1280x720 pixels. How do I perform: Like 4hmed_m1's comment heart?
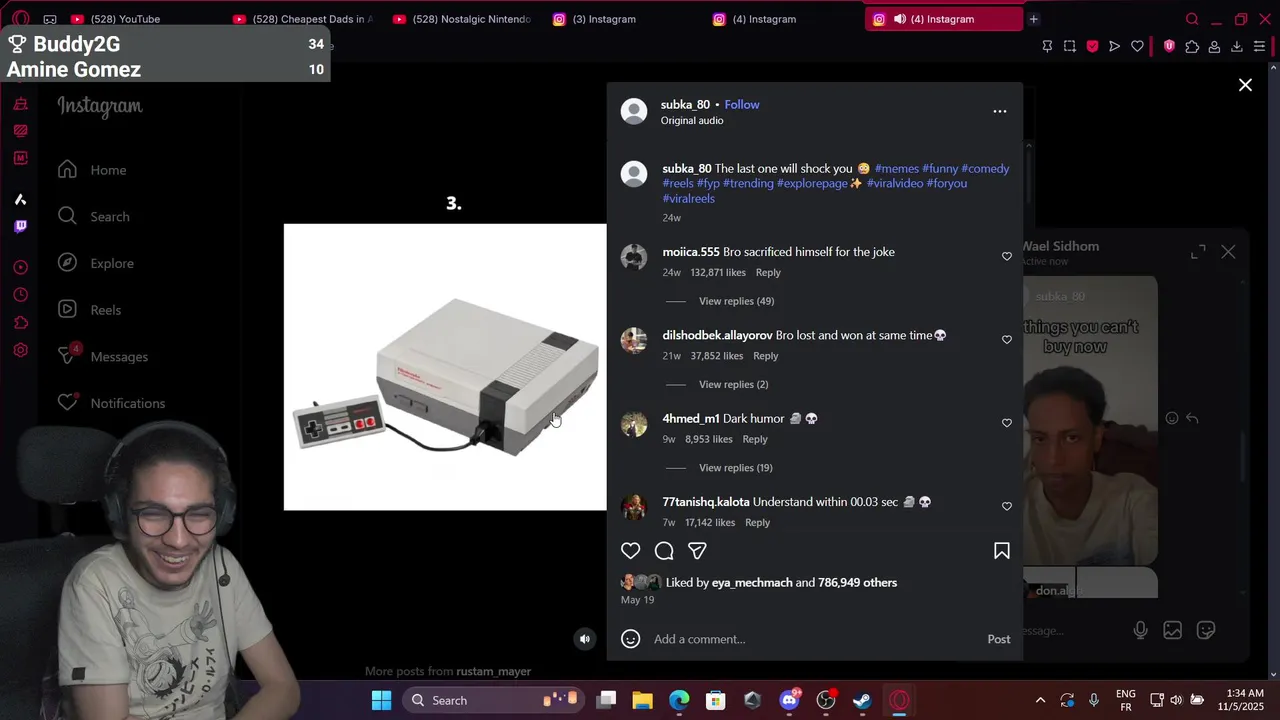(x=1007, y=423)
